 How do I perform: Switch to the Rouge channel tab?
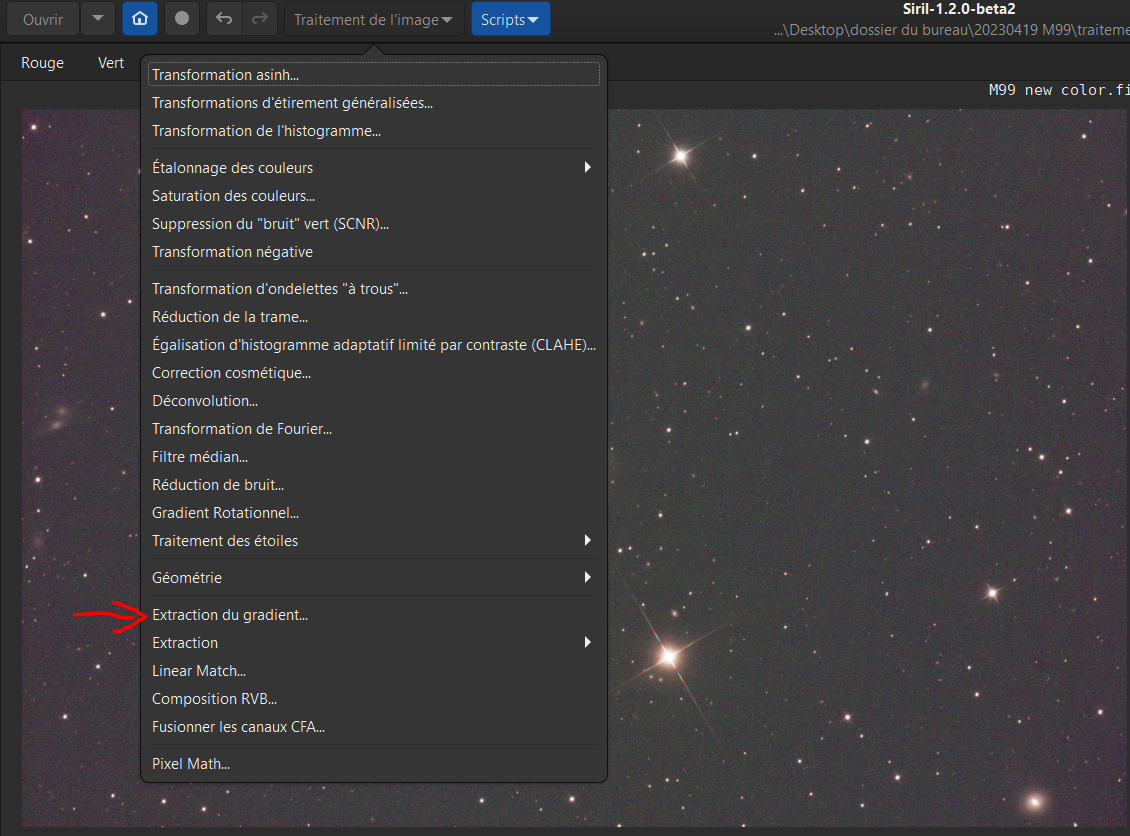(x=42, y=63)
